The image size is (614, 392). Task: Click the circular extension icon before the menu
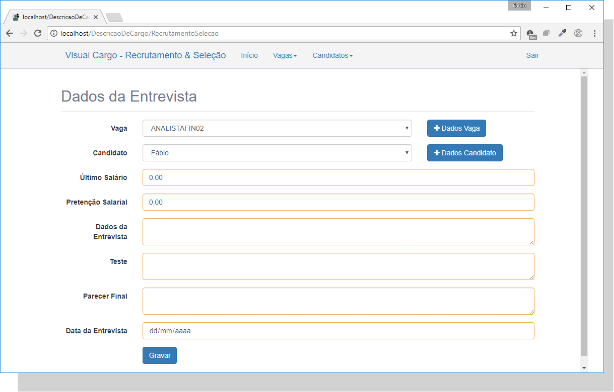(x=578, y=34)
